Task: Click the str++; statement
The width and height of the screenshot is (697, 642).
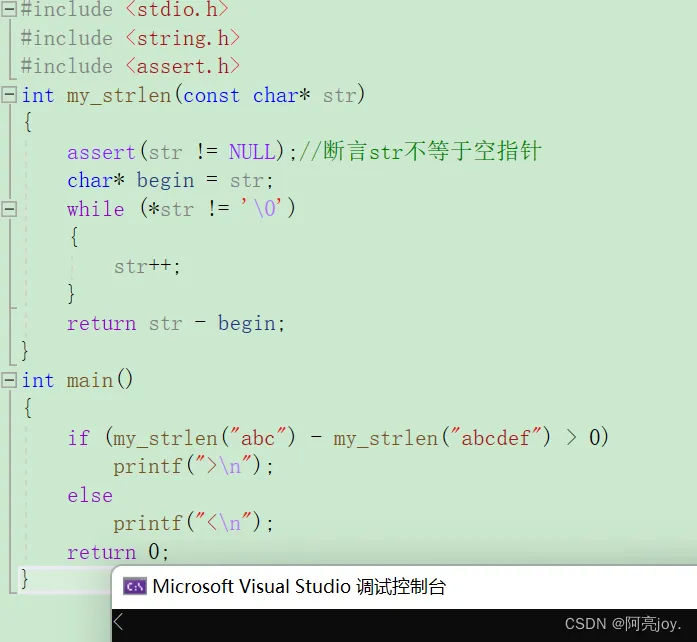Action: click(x=147, y=266)
